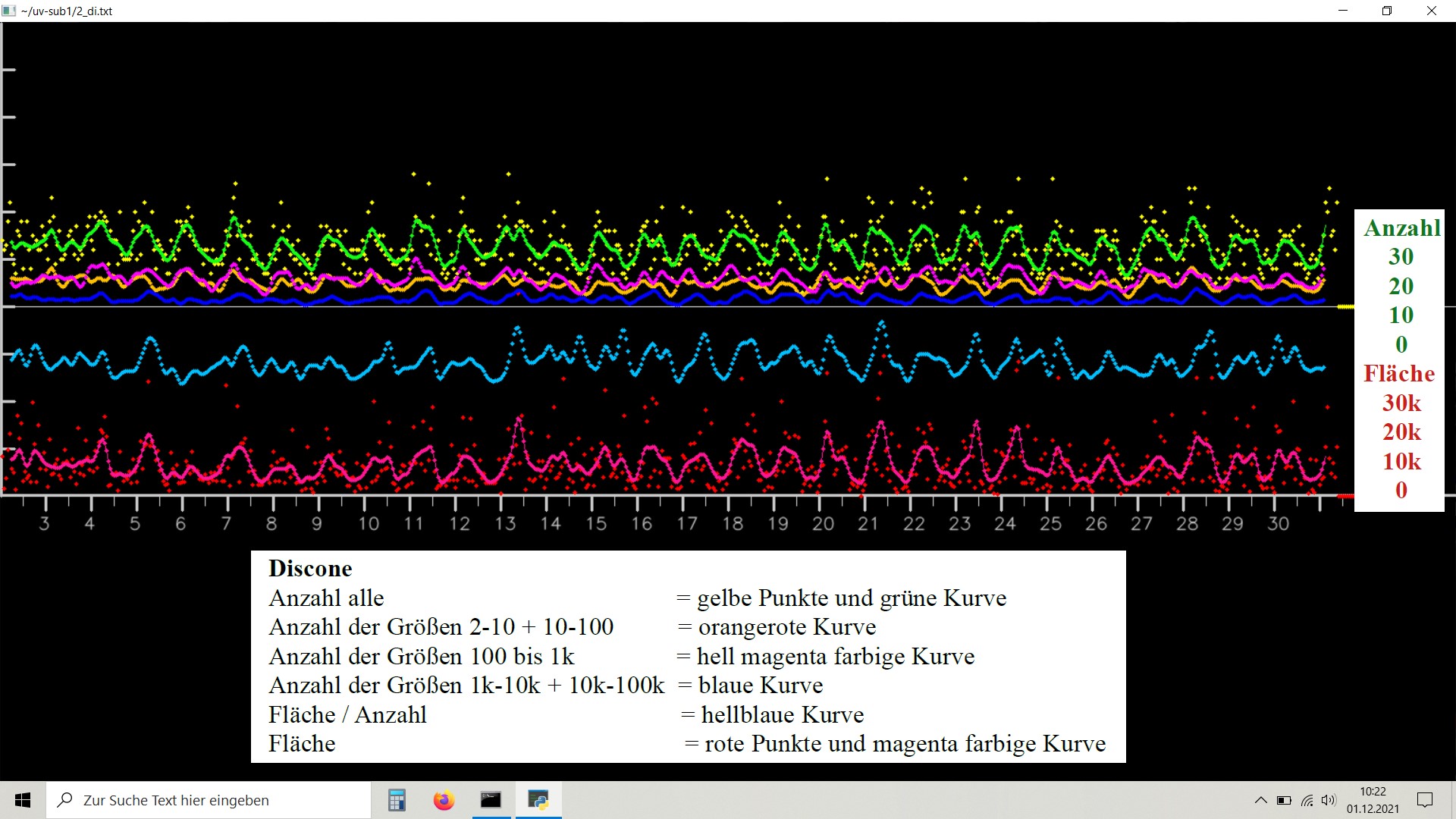
Task: Open the window icon menu in title bar
Action: 9,11
